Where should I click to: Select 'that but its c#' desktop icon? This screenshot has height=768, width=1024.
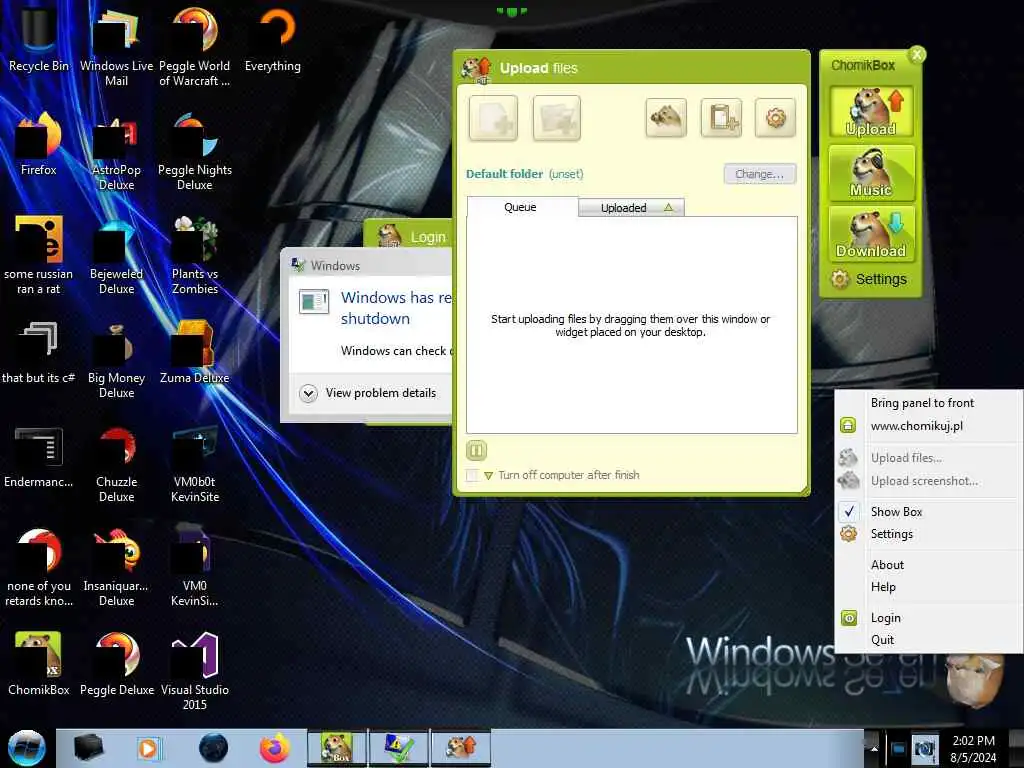click(x=39, y=351)
